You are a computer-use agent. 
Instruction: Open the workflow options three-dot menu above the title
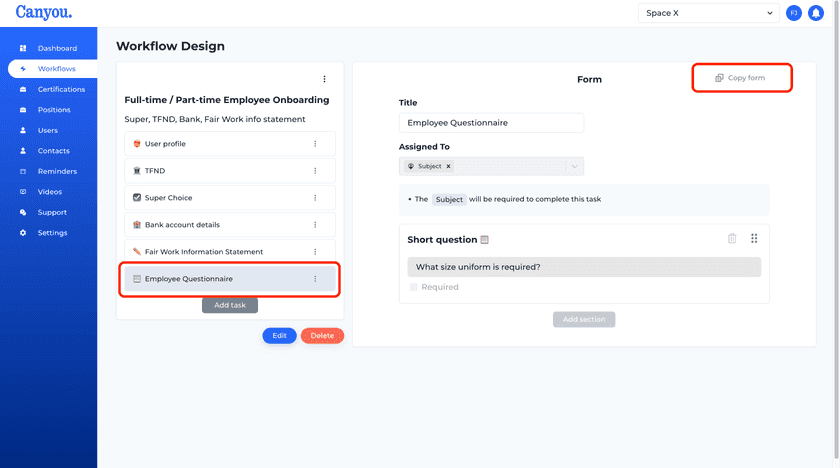click(x=324, y=79)
